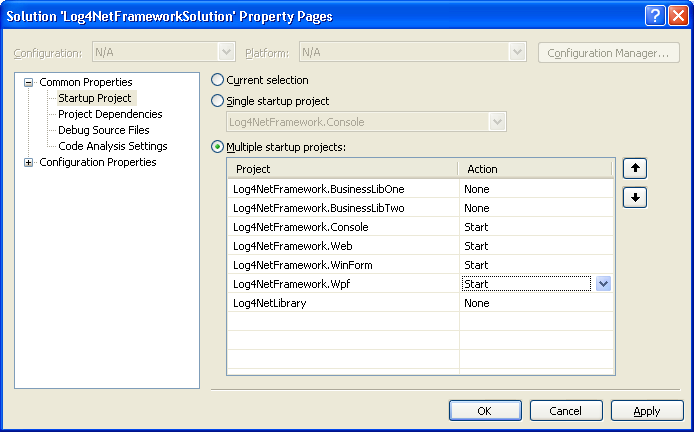
Task: Select the Common Properties tree label
Action: tap(86, 82)
